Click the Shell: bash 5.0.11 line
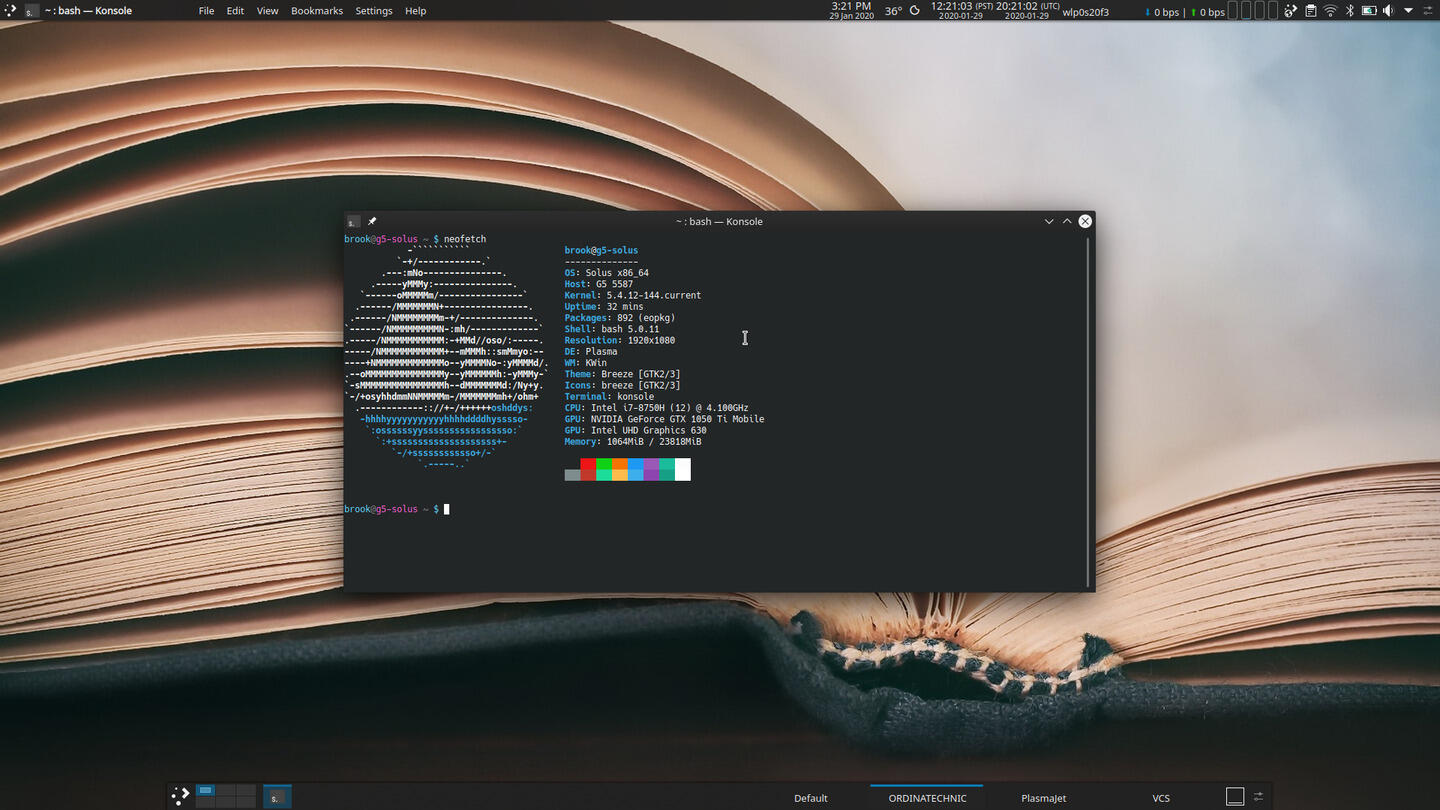Viewport: 1440px width, 810px height. (612, 329)
